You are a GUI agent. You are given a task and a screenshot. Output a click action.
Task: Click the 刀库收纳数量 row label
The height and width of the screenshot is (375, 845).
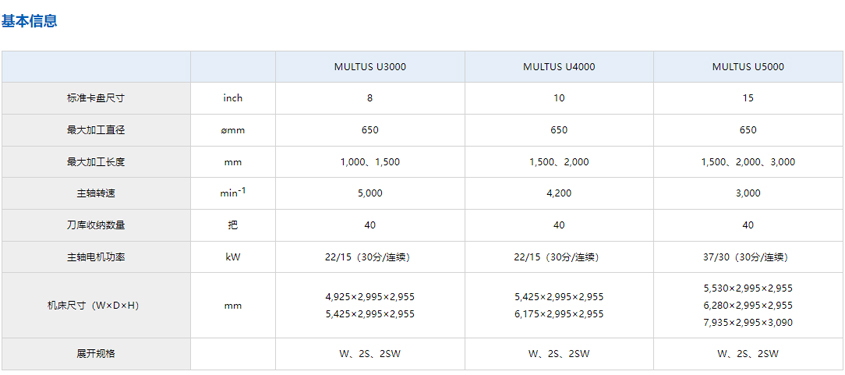tap(96, 225)
